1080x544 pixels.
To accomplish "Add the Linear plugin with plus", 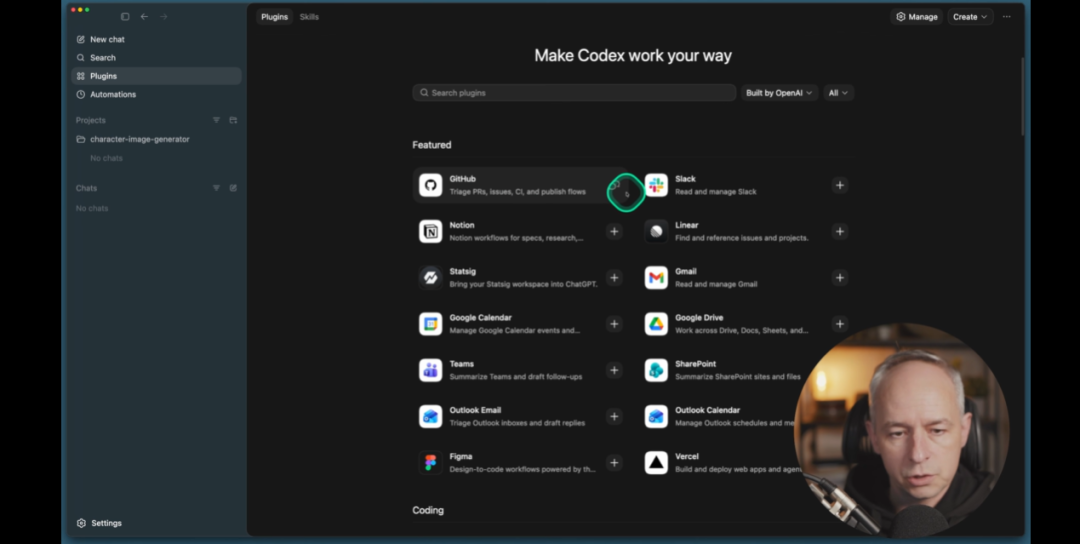I will (840, 231).
